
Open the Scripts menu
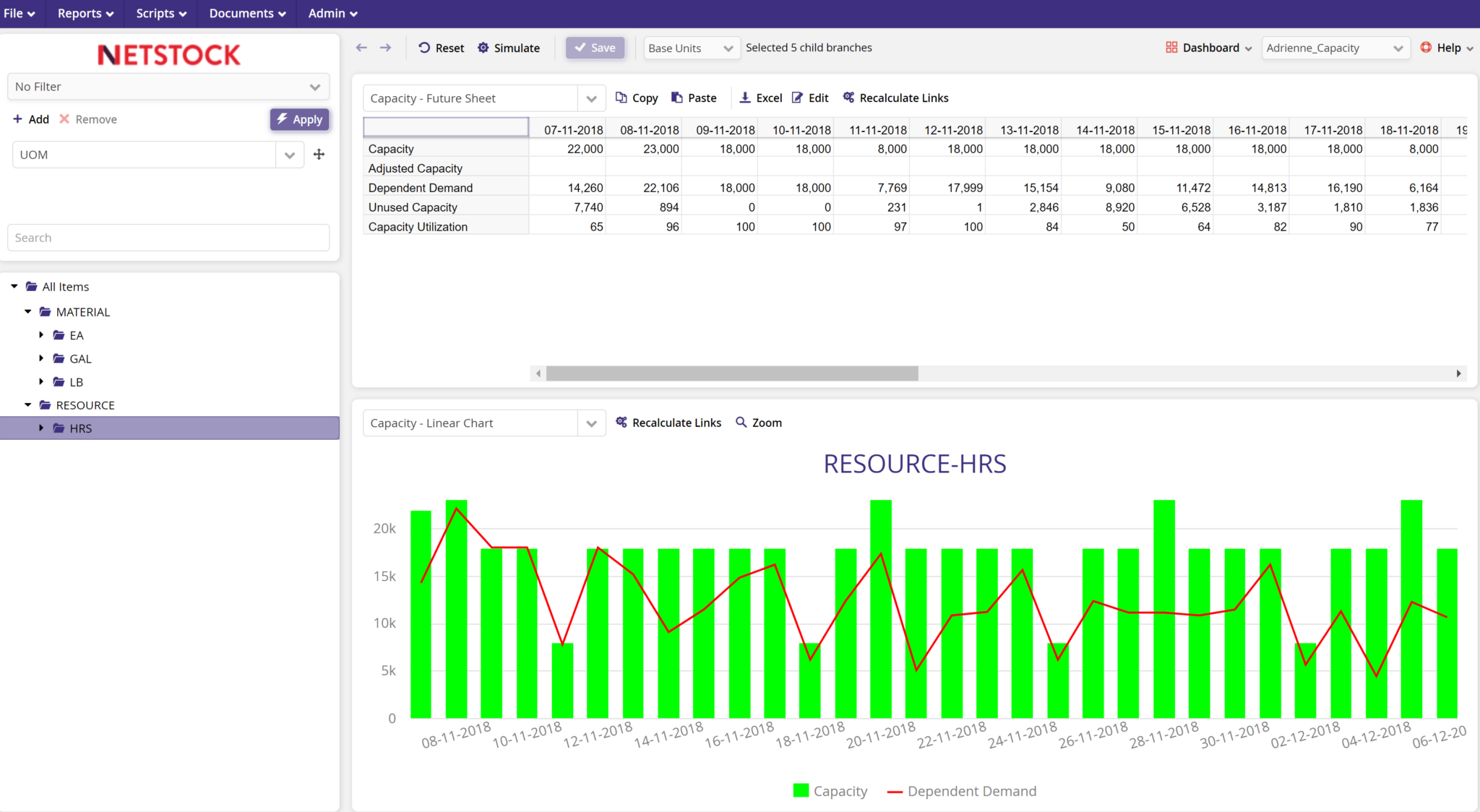click(161, 13)
